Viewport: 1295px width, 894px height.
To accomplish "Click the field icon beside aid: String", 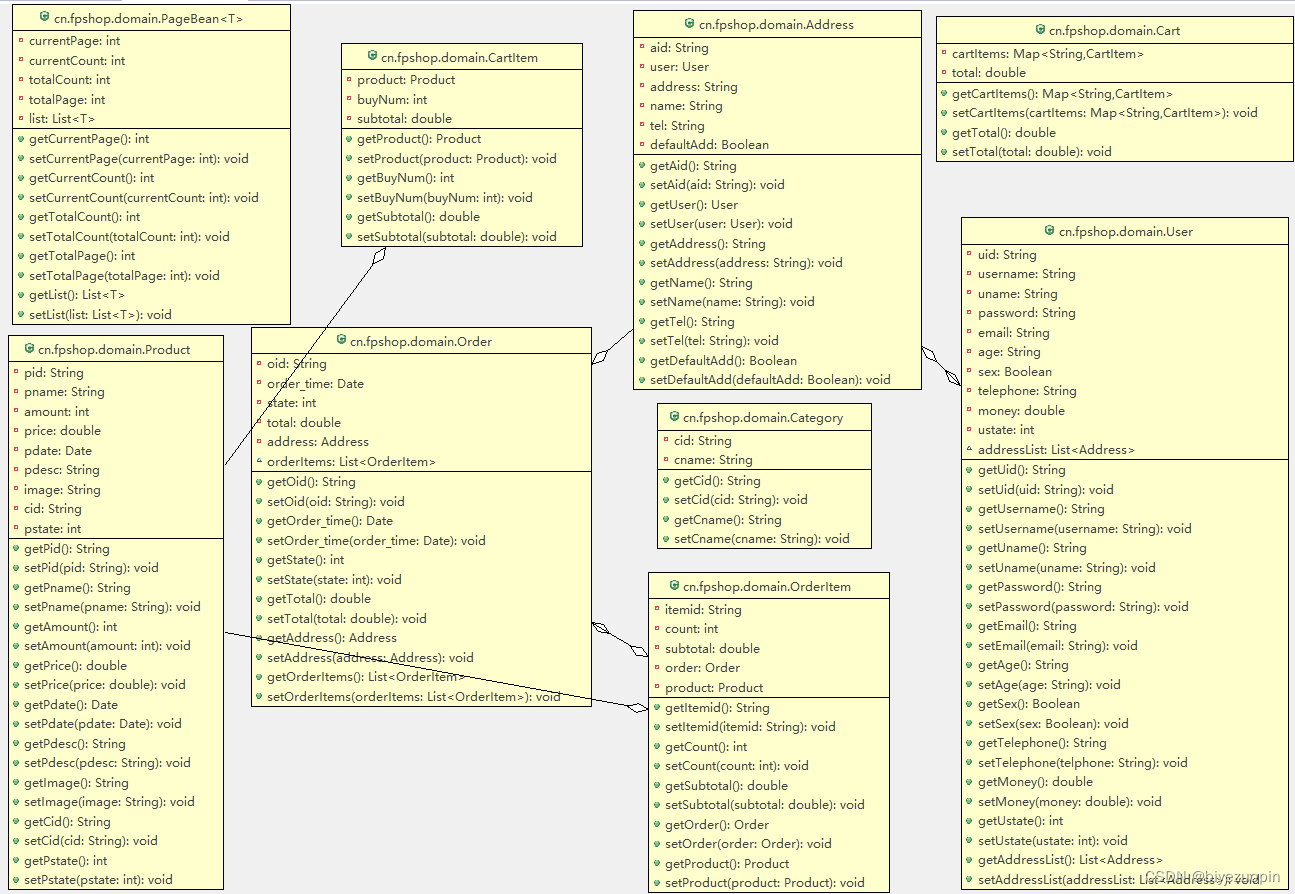I will click(642, 47).
